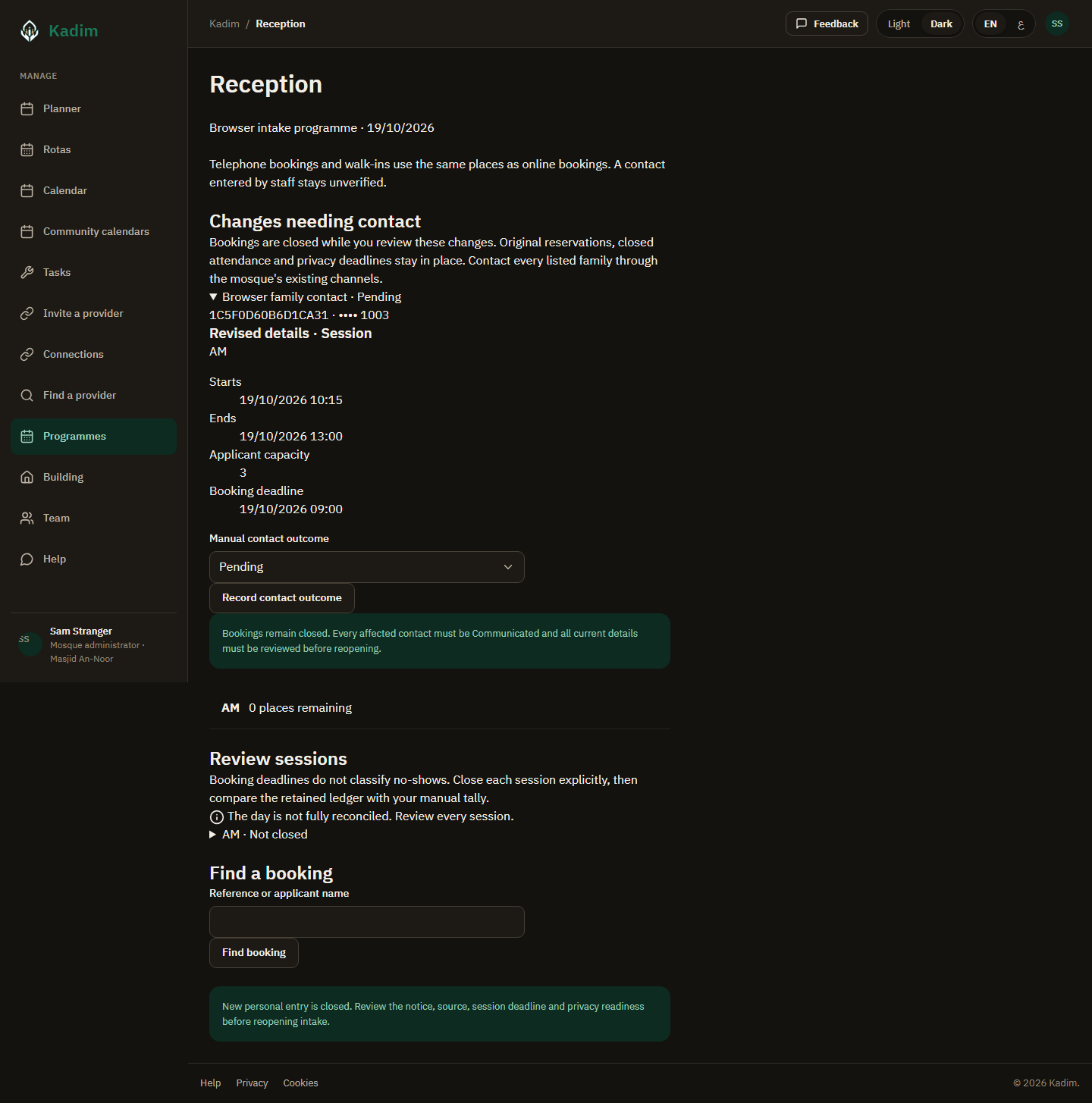Click the info icon beside reconciliation notice
The height and width of the screenshot is (1103, 1092).
(217, 817)
